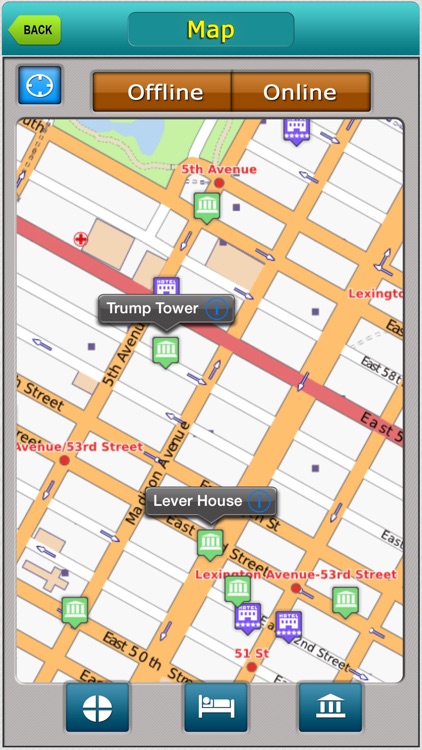Click the Map title label

tap(211, 30)
